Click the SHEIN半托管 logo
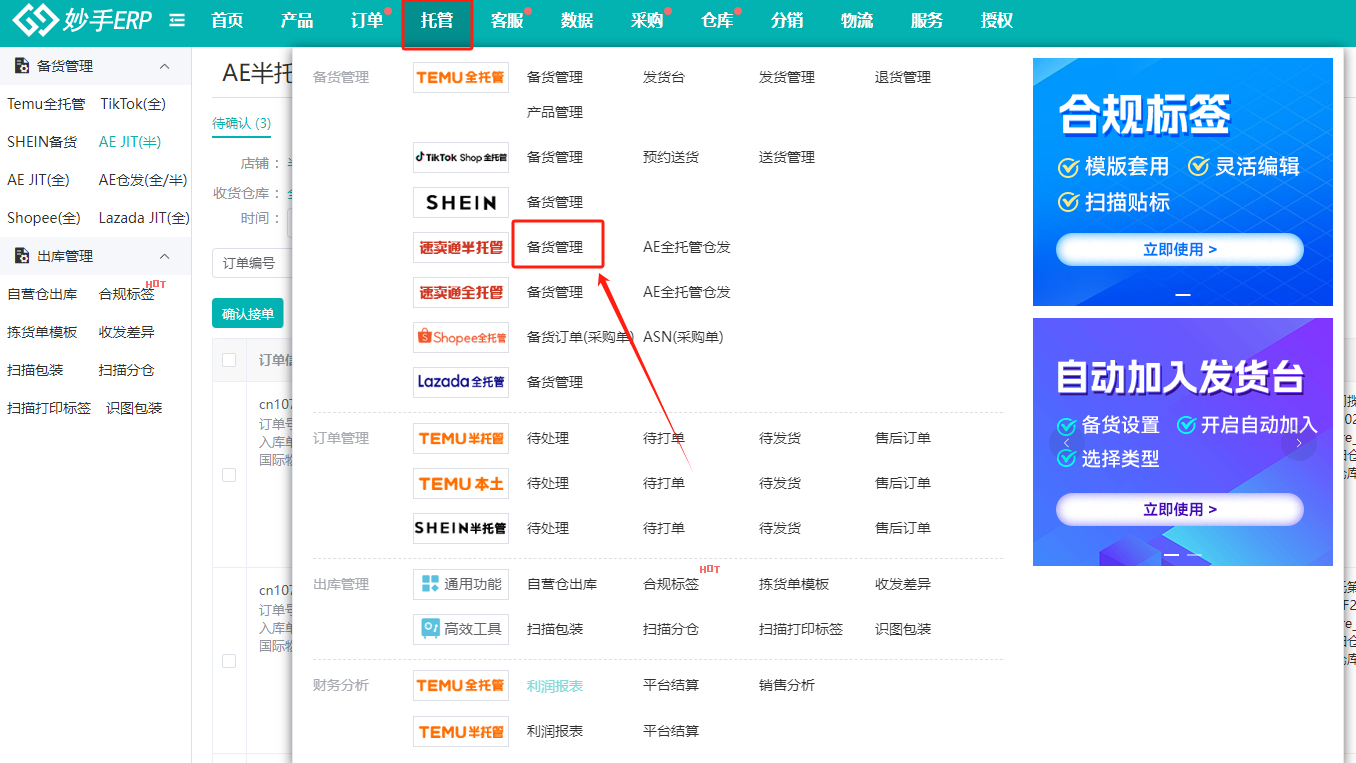The height and width of the screenshot is (763, 1356). tap(461, 528)
